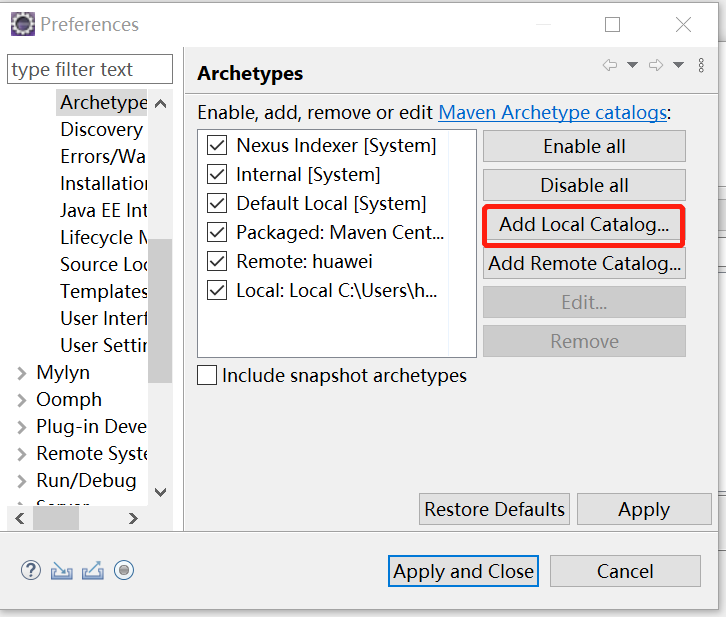Select Java EE Integration tree item

pos(104,210)
